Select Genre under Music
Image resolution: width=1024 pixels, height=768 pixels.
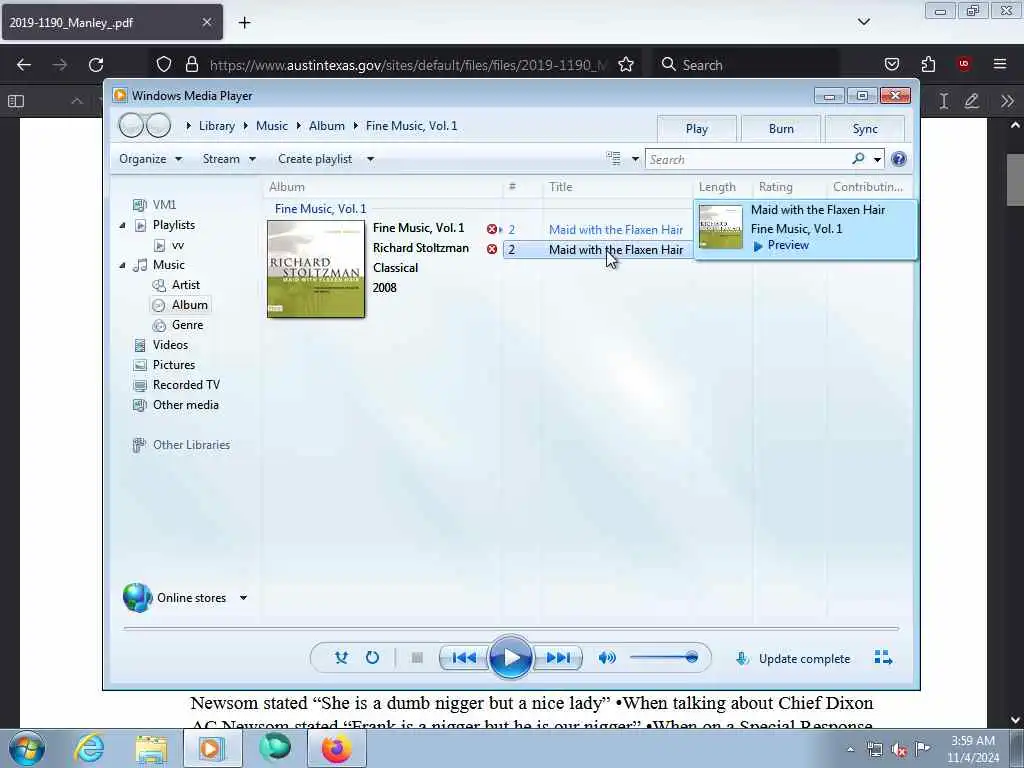187,325
